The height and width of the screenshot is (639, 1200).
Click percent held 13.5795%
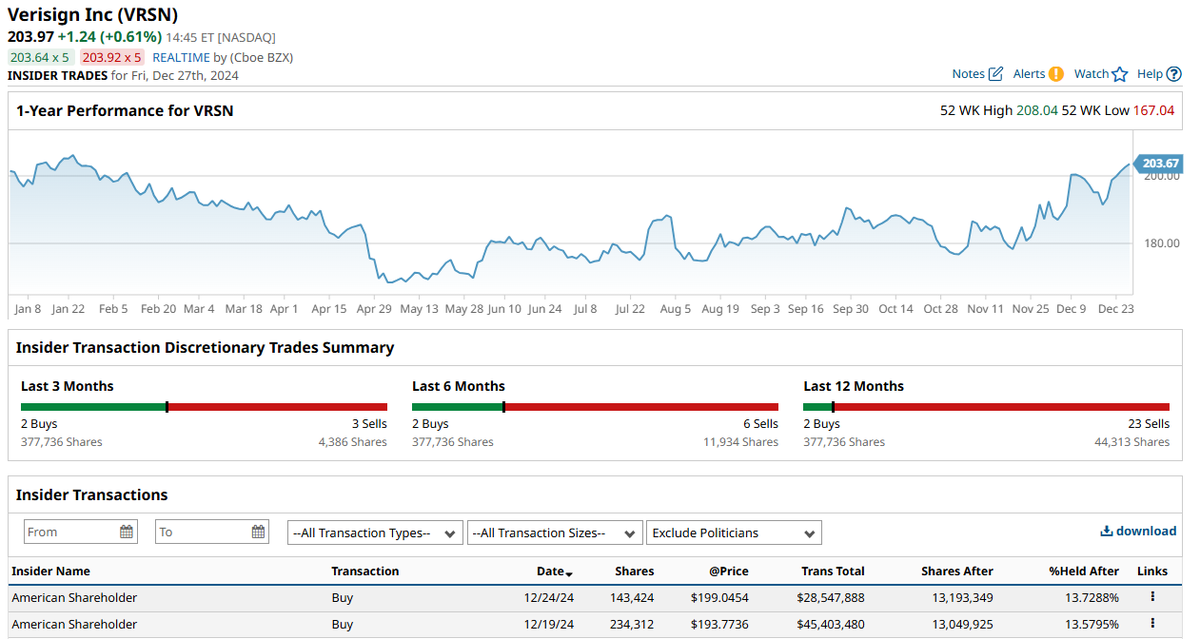(x=1092, y=624)
